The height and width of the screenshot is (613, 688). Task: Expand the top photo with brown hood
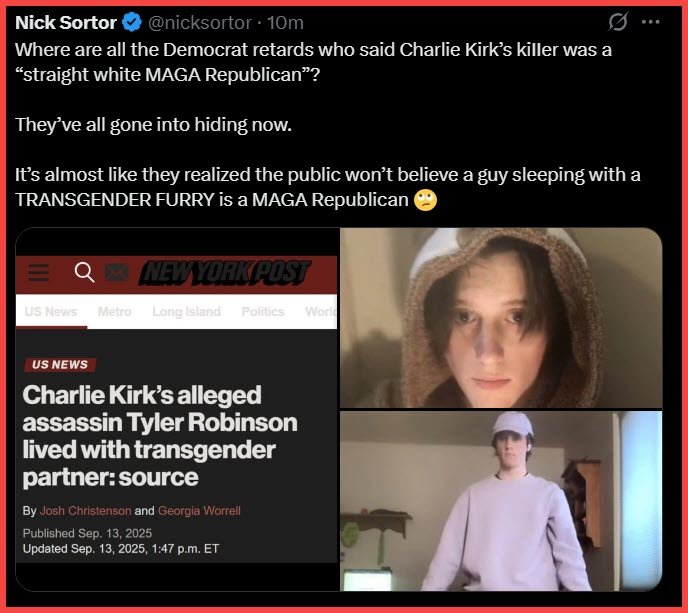point(500,318)
